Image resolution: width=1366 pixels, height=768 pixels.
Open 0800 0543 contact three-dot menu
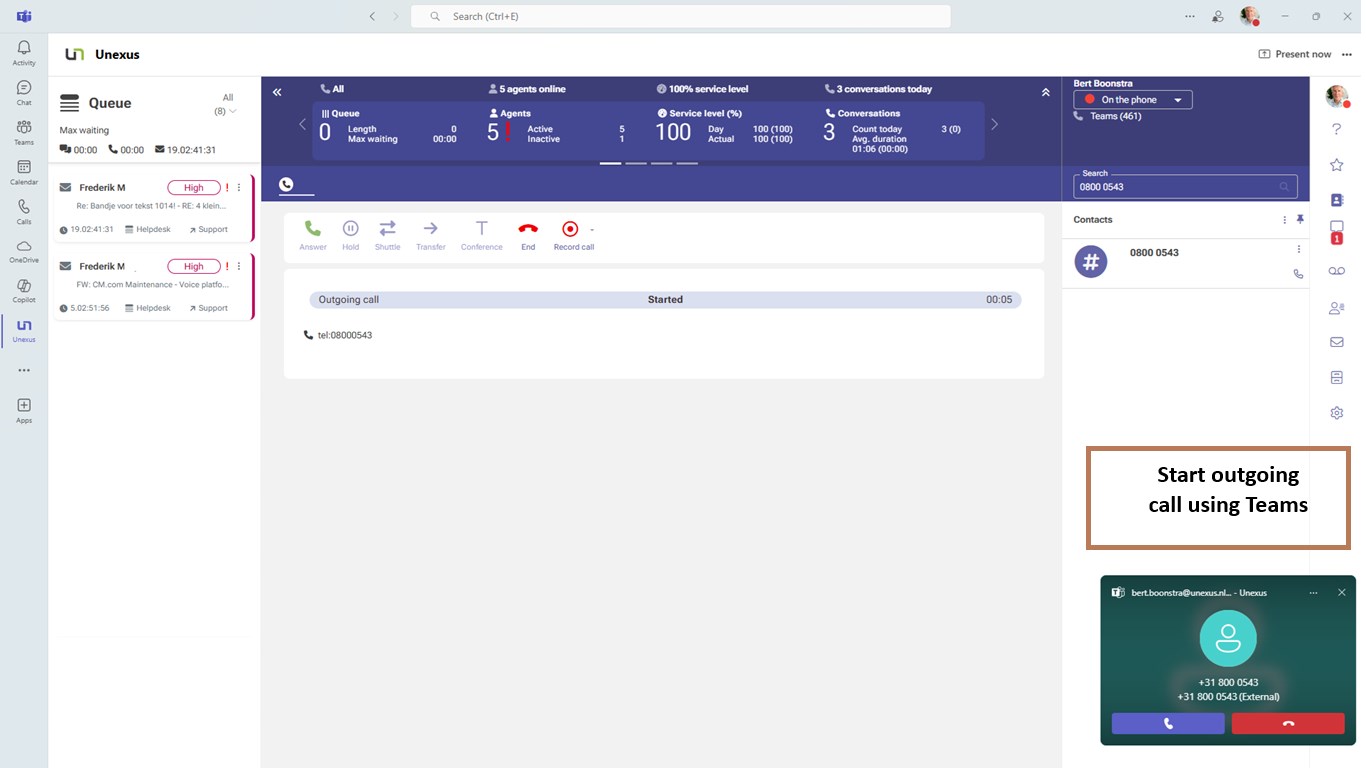(x=1299, y=249)
